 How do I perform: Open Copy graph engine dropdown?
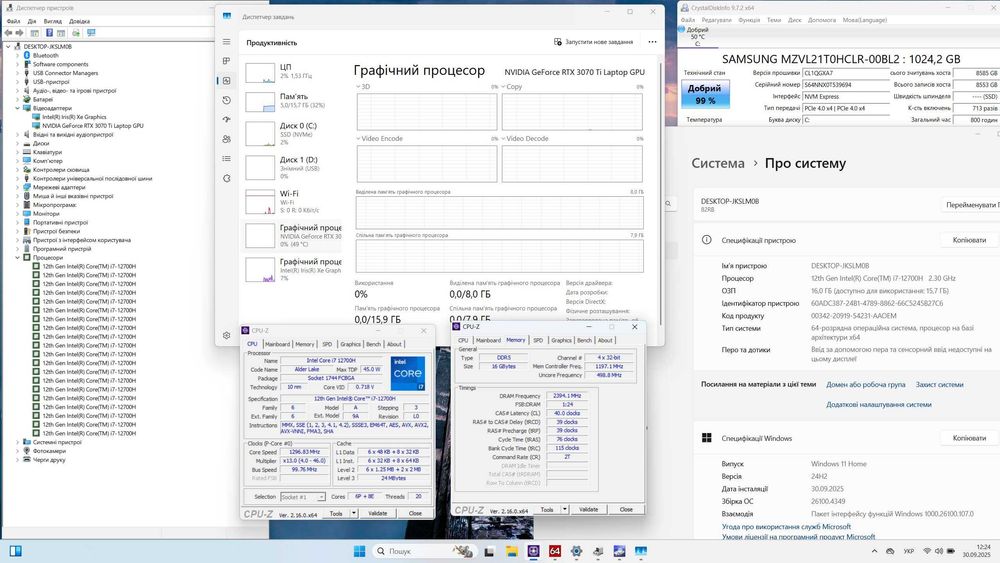click(503, 87)
